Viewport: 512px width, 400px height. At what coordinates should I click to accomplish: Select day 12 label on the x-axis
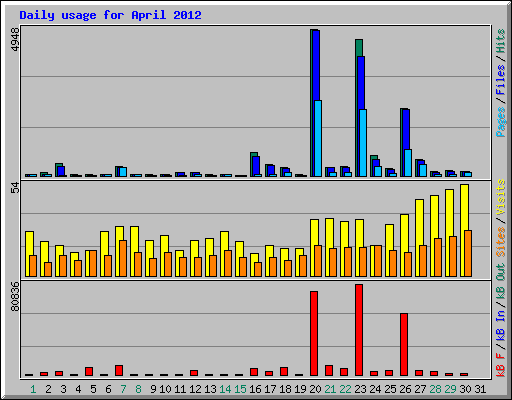click(x=195, y=389)
